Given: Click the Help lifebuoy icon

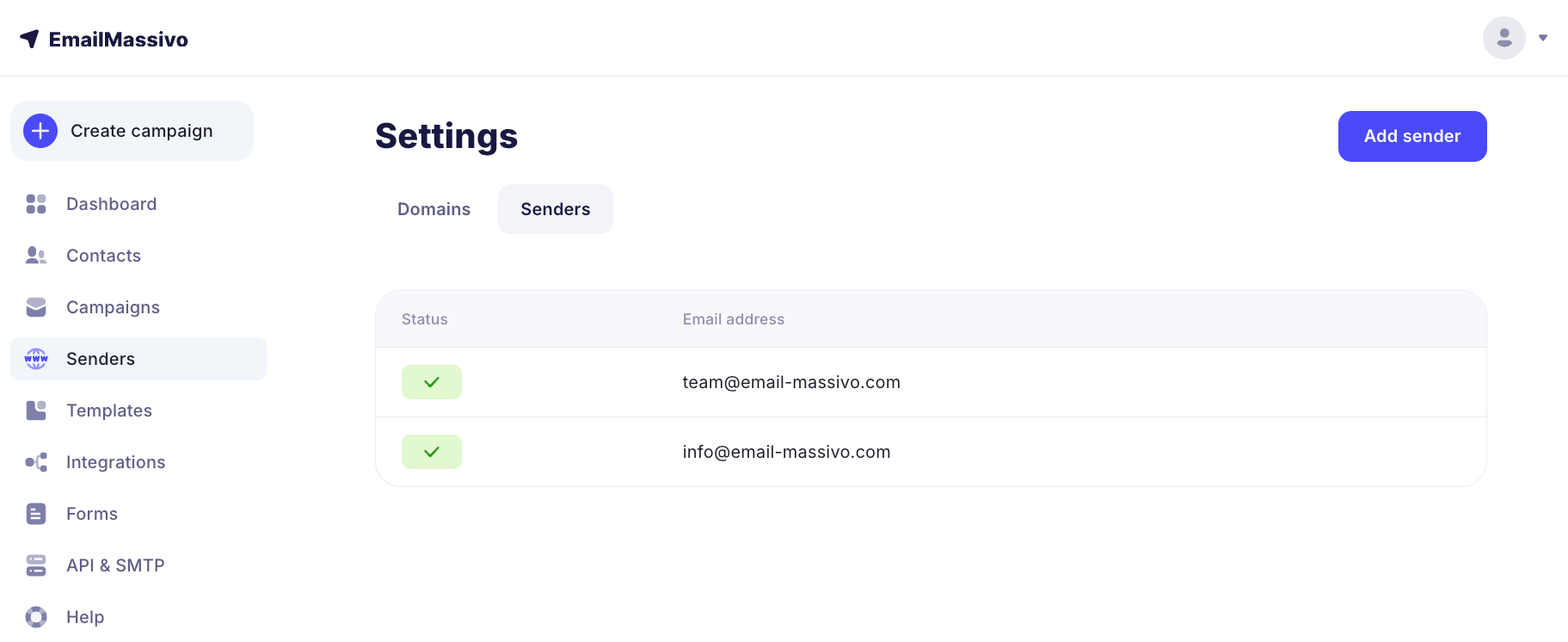Looking at the screenshot, I should click(36, 617).
